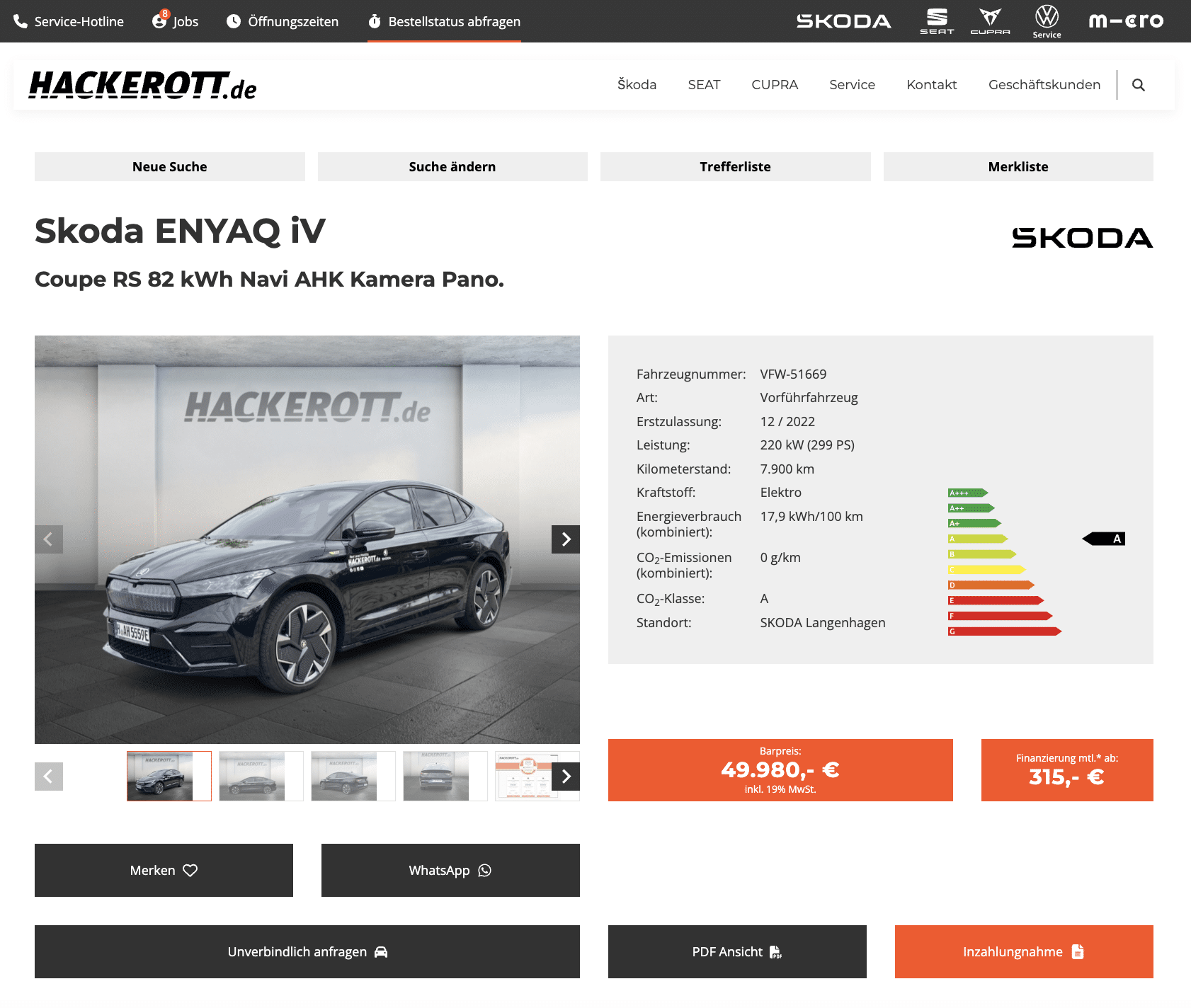1191x1008 pixels.
Task: Open the CUPRA navigation menu
Action: 775,85
